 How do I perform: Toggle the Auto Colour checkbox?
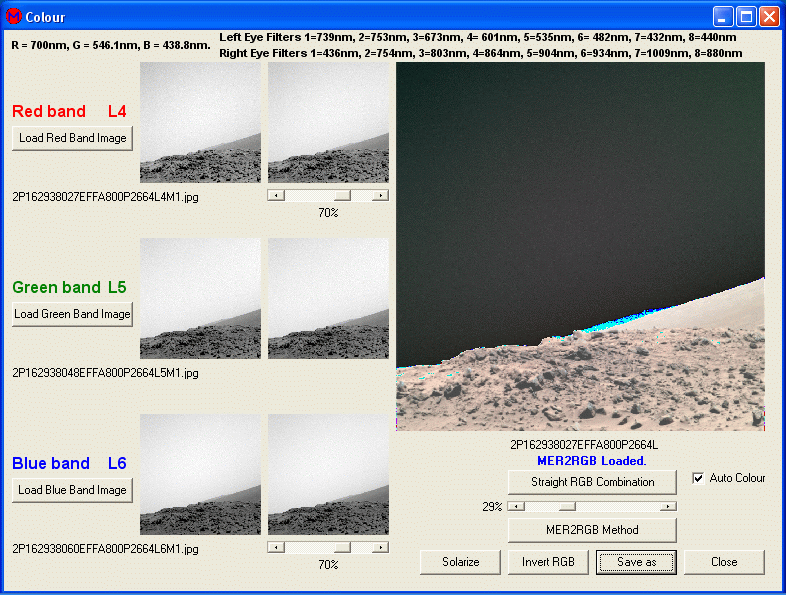click(x=698, y=478)
